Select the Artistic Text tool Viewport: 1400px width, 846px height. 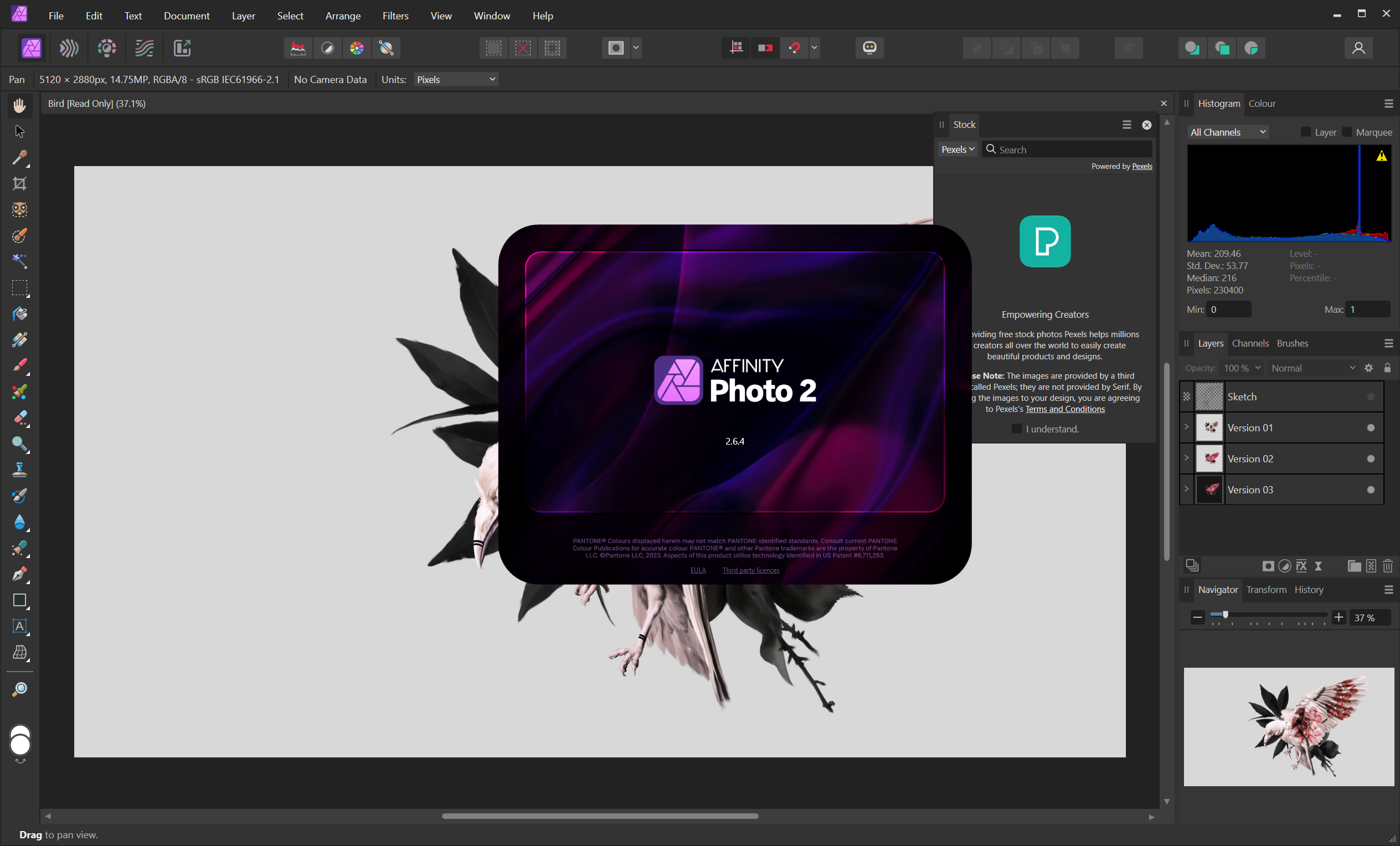click(x=19, y=626)
